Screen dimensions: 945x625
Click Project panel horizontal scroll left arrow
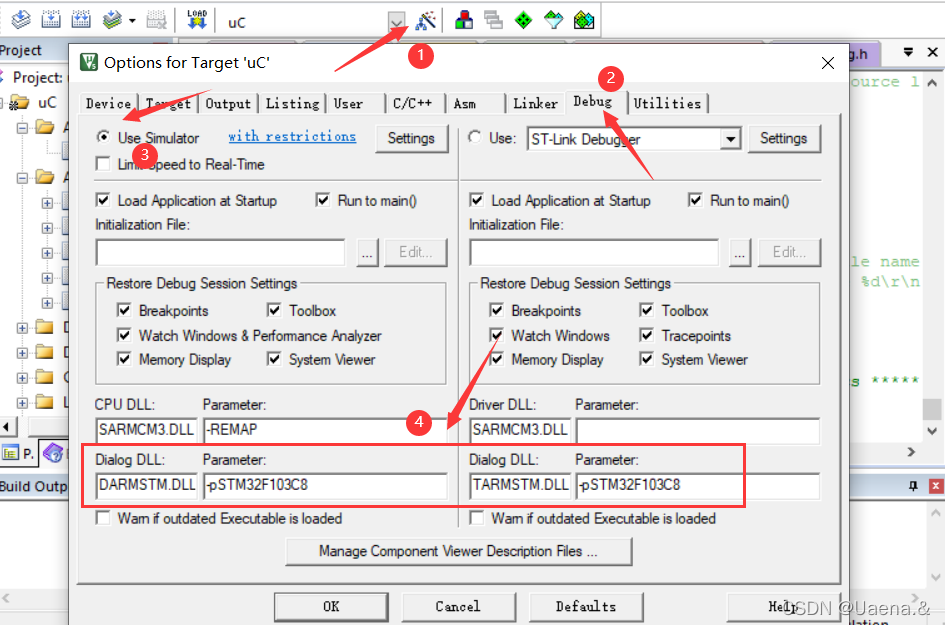pos(6,427)
